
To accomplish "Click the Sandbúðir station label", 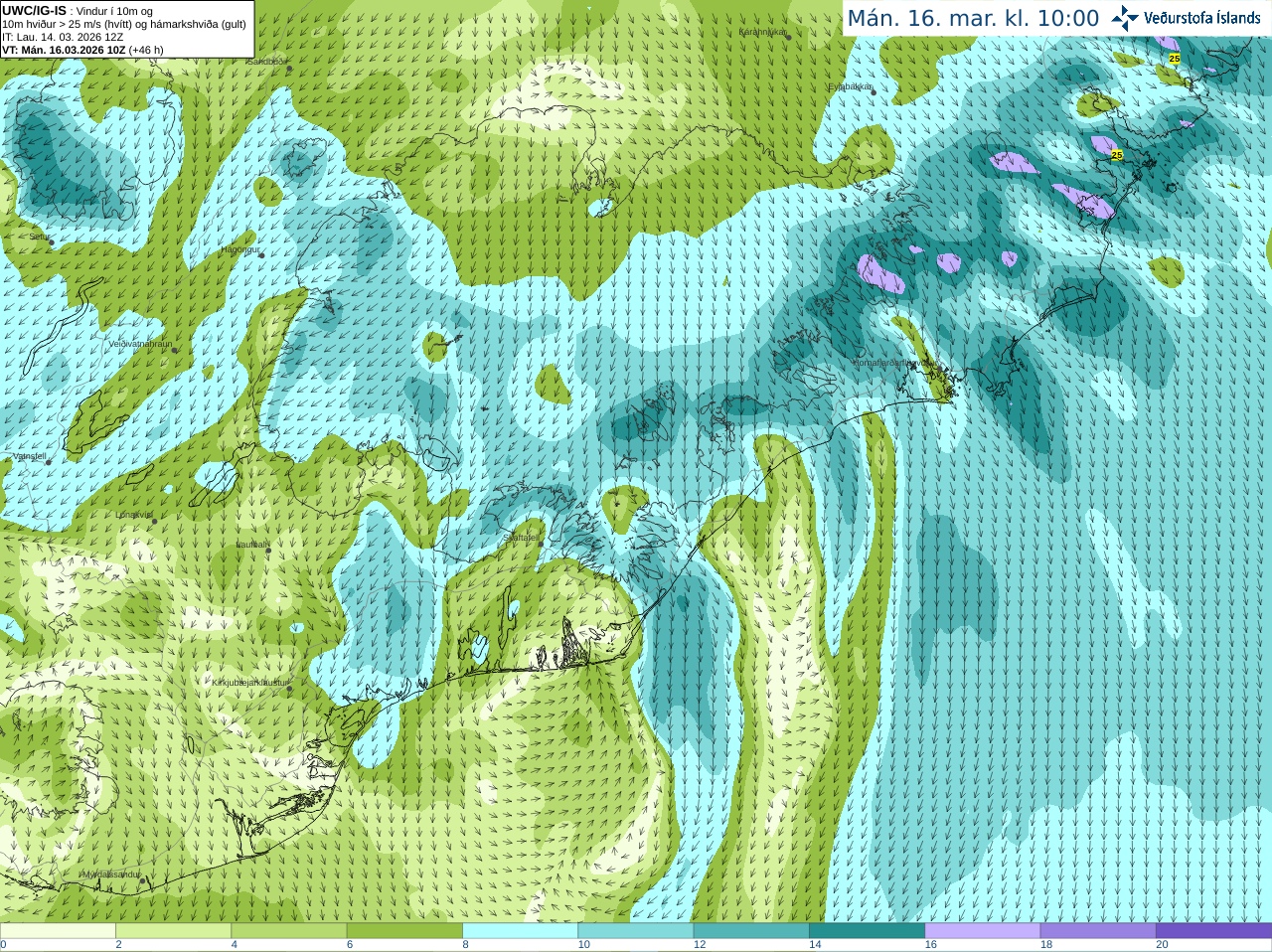I will (266, 61).
